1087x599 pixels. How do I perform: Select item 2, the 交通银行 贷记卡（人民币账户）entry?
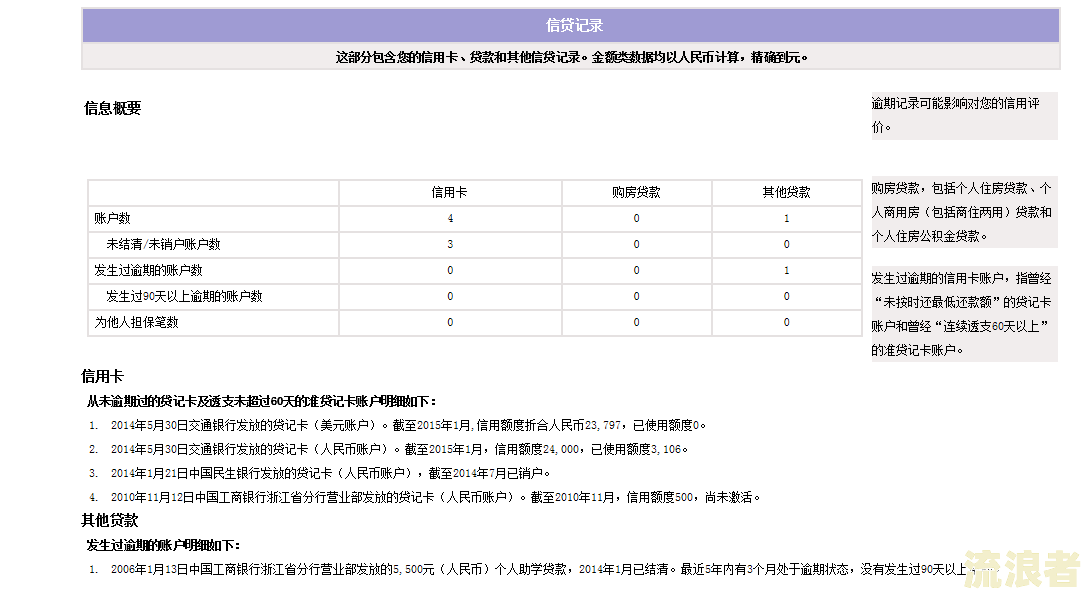coord(388,449)
